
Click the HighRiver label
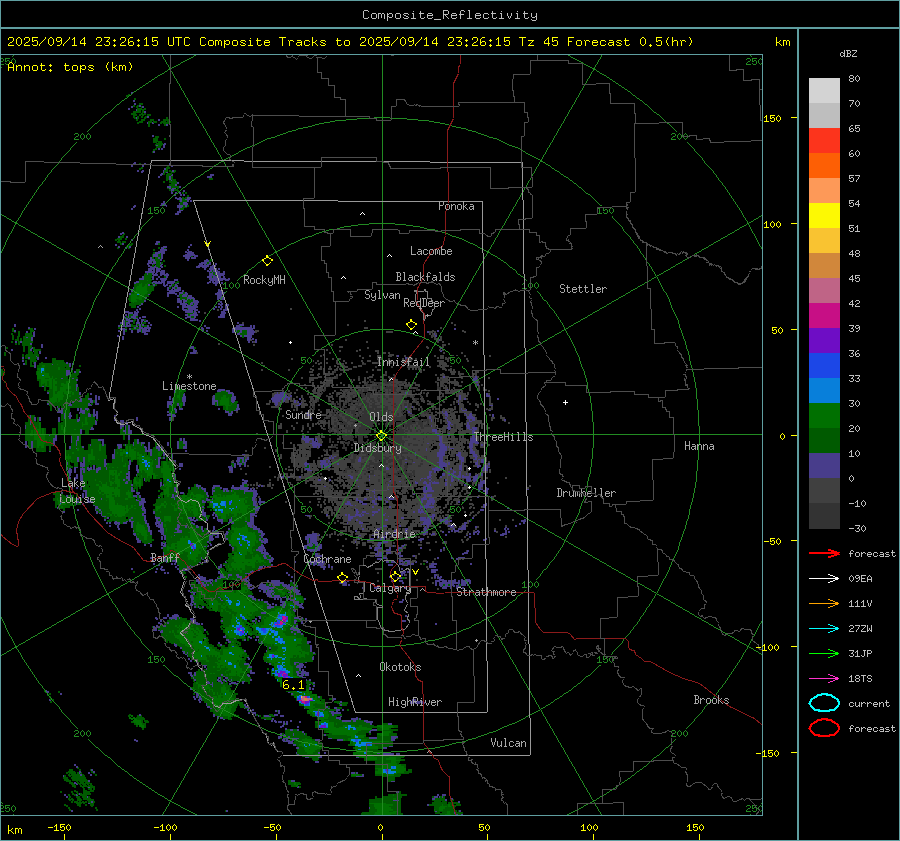pos(415,702)
